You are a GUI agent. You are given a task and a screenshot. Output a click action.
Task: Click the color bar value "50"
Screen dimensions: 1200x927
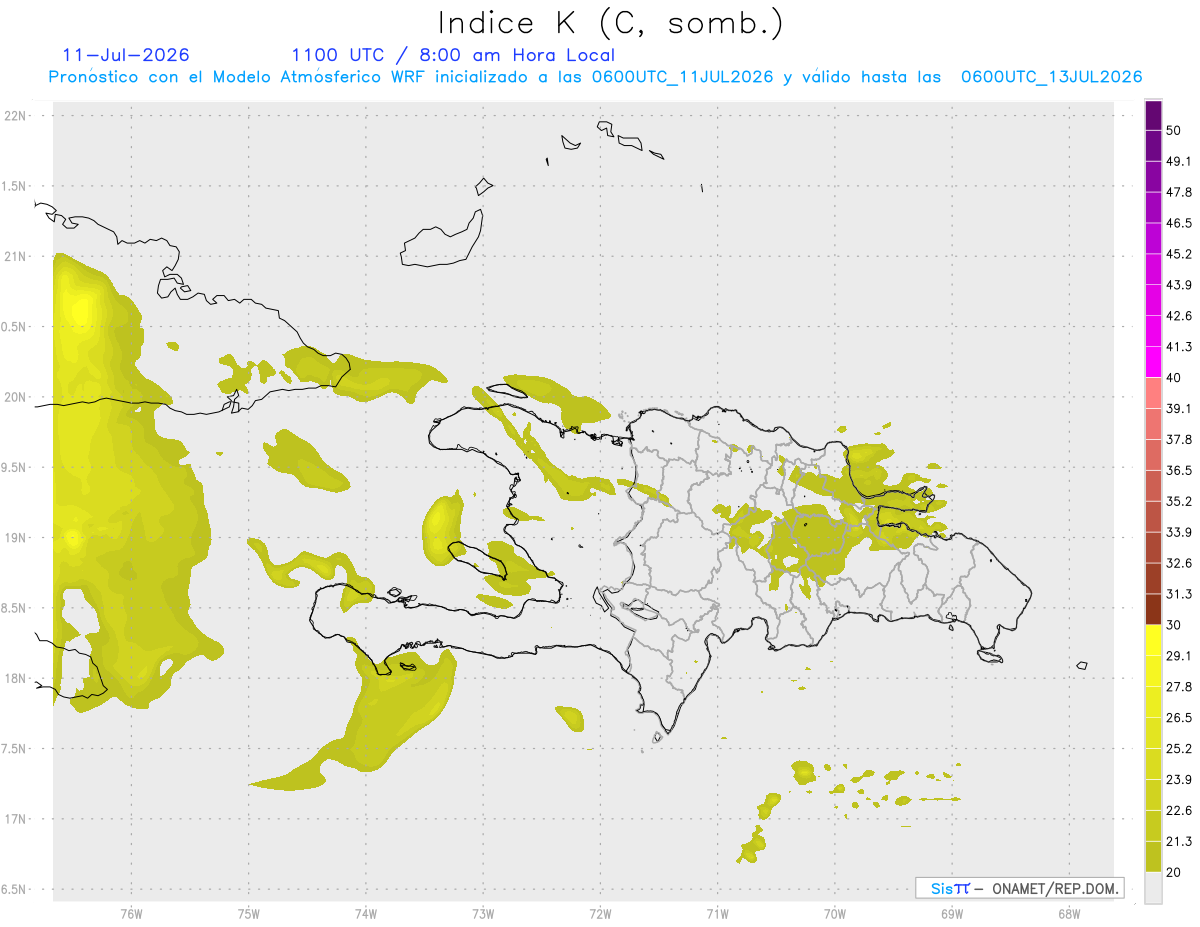coord(1175,131)
